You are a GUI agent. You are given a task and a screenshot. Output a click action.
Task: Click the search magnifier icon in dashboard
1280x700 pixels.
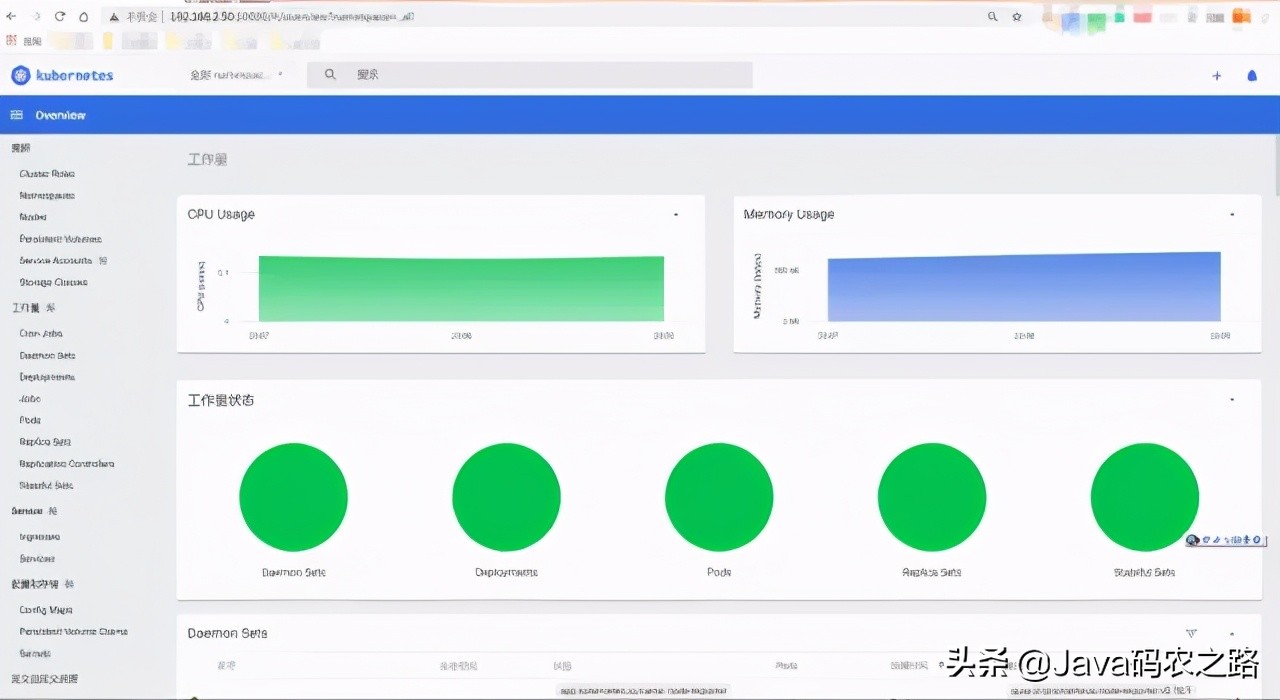click(x=330, y=75)
